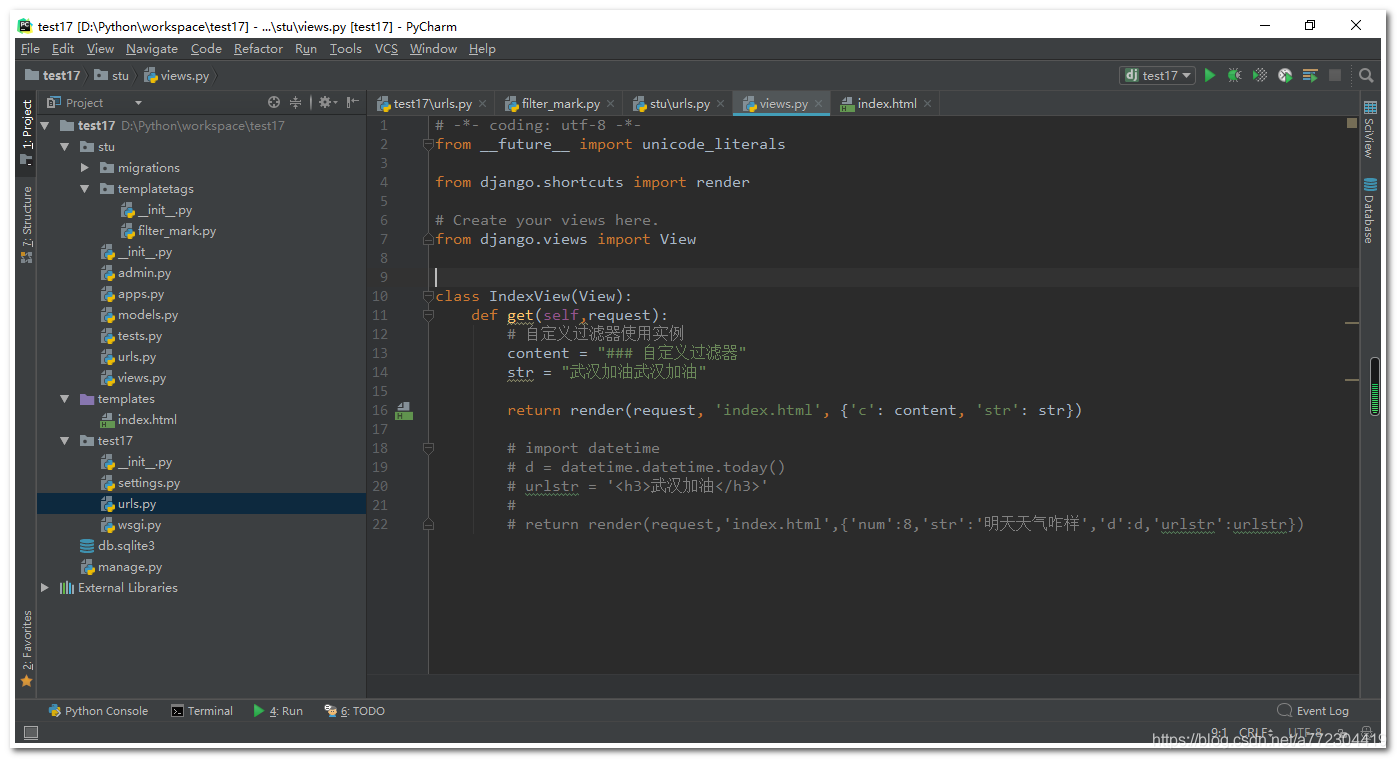Click the warning stripe mark beside line 11
Screen dimensions: 1397x759
click(x=1352, y=323)
